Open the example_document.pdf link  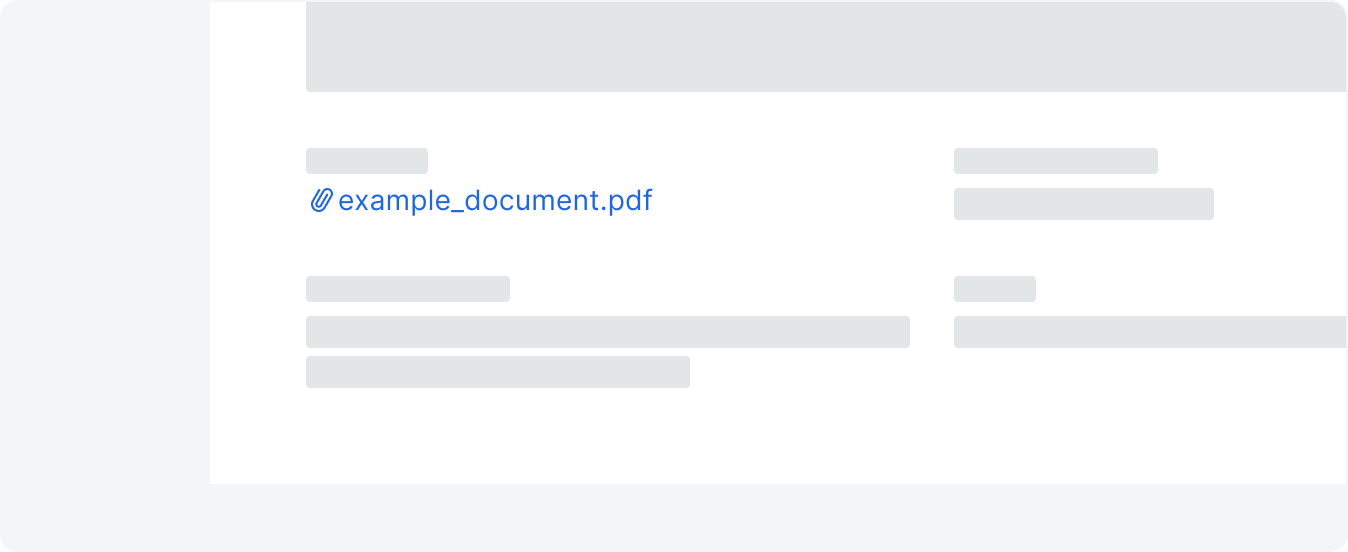tap(495, 201)
